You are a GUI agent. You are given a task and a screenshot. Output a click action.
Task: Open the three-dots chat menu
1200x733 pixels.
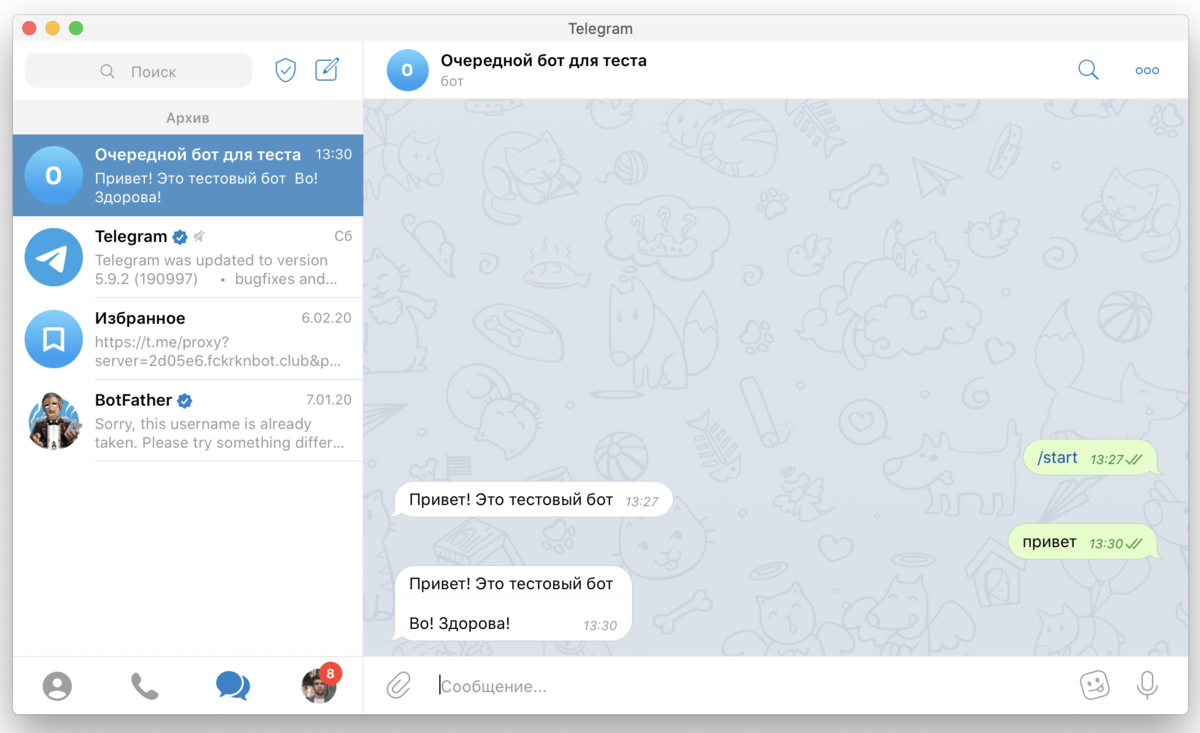1147,71
